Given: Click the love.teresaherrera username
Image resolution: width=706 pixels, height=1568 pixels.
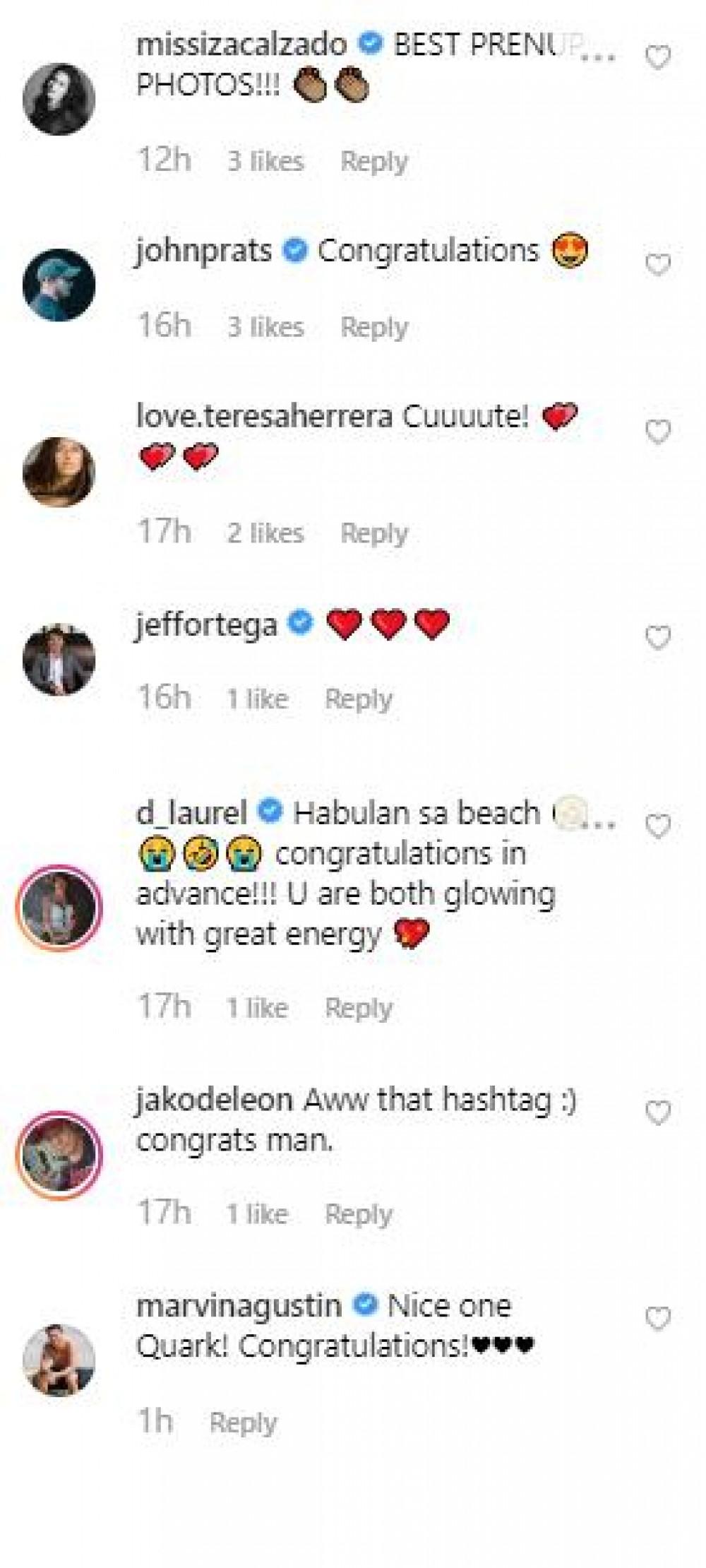Looking at the screenshot, I should [x=264, y=417].
